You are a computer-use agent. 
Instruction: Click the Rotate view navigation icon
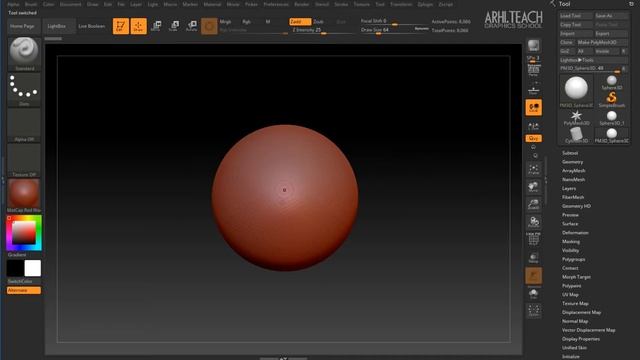tap(533, 222)
